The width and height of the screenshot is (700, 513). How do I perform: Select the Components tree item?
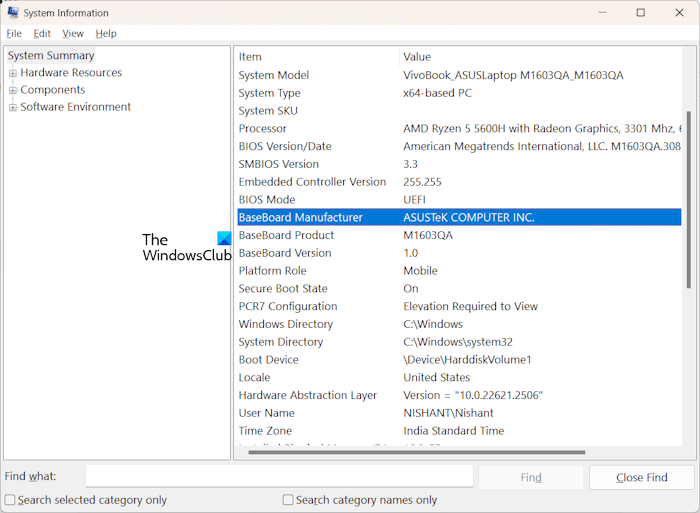pos(53,90)
